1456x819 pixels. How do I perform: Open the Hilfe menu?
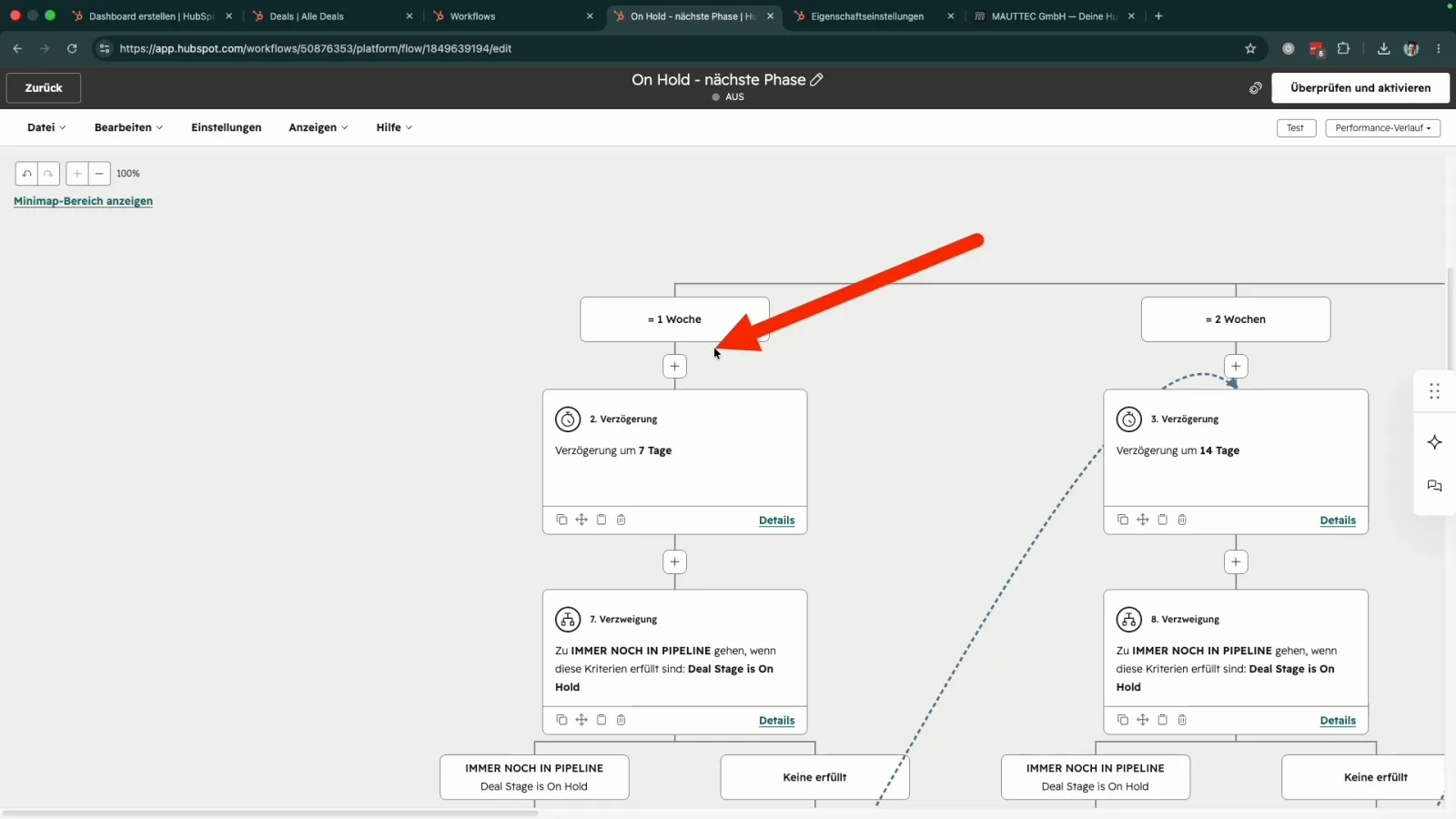tap(394, 127)
